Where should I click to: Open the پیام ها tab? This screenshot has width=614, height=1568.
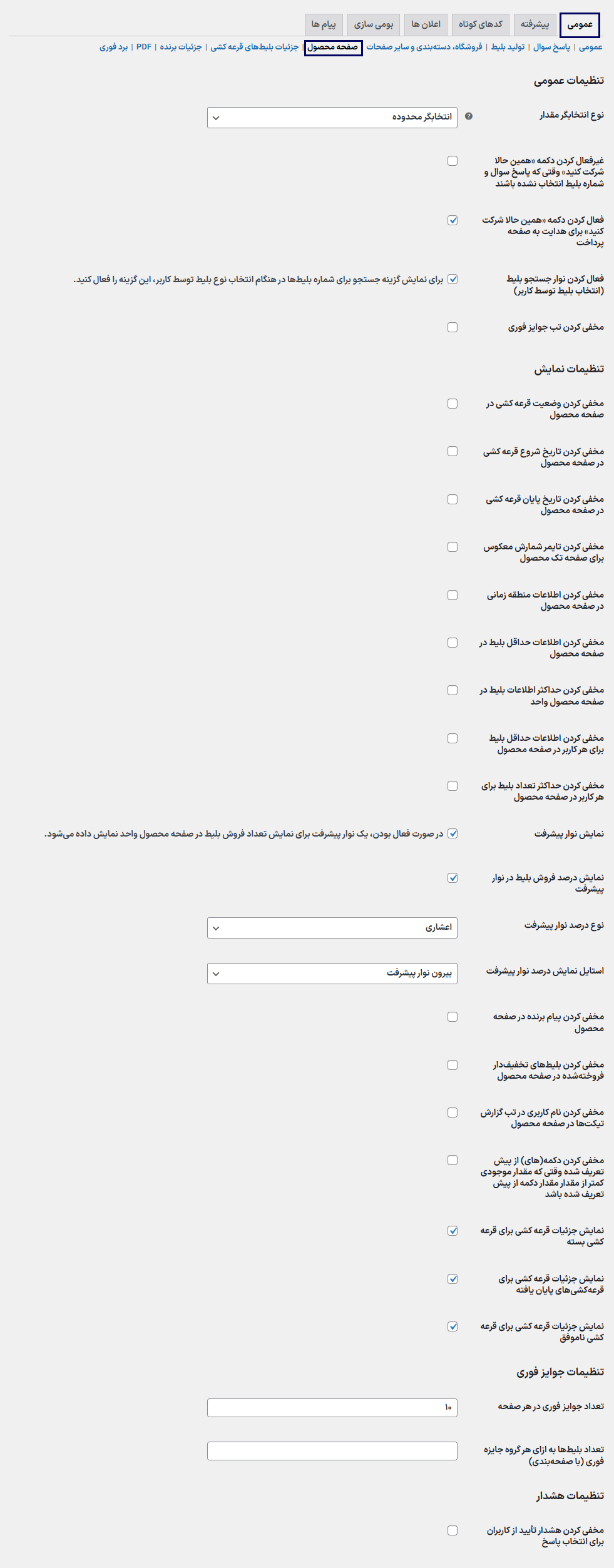click(x=324, y=24)
